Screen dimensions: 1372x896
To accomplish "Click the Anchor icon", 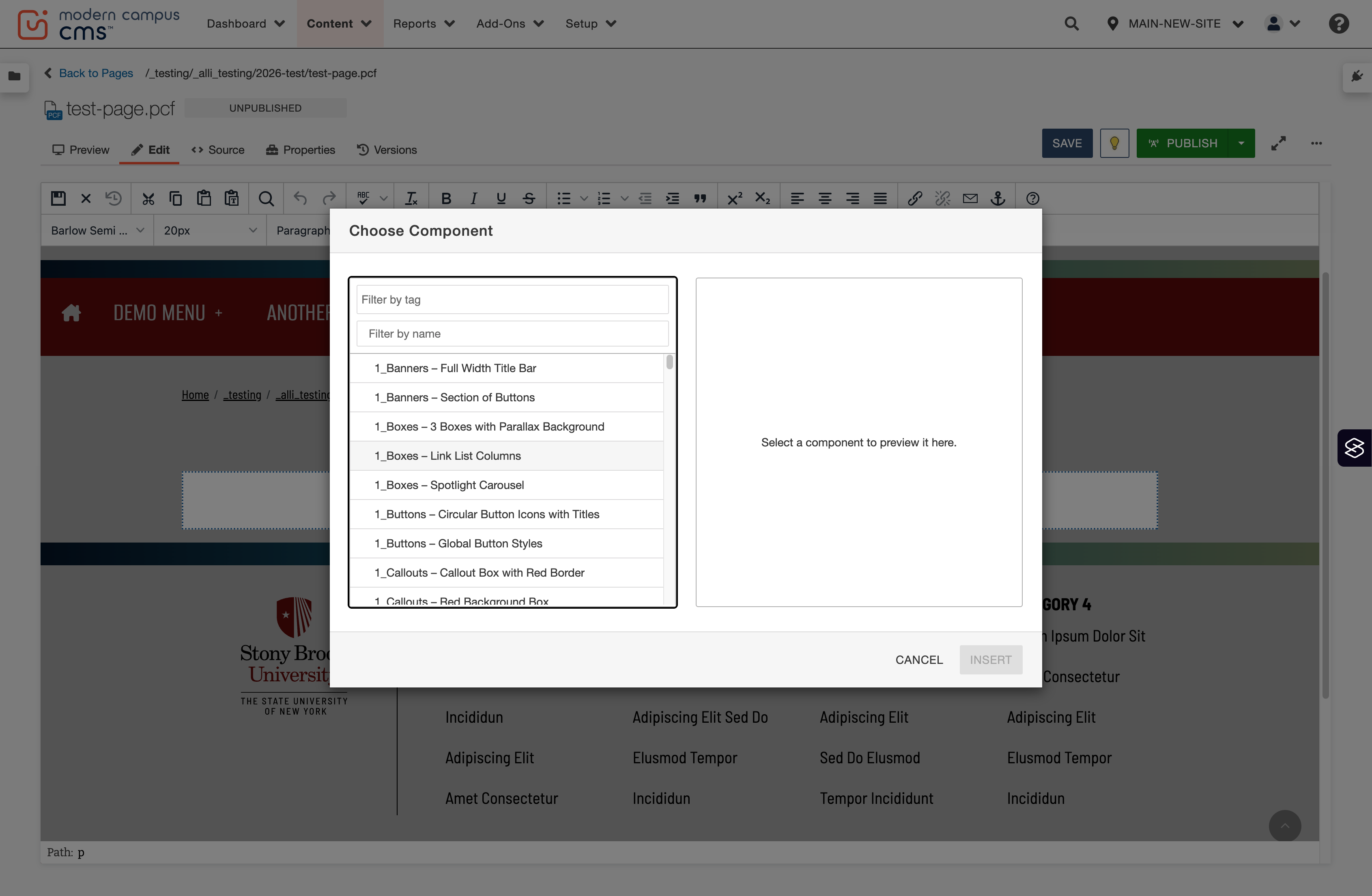I will tap(998, 198).
